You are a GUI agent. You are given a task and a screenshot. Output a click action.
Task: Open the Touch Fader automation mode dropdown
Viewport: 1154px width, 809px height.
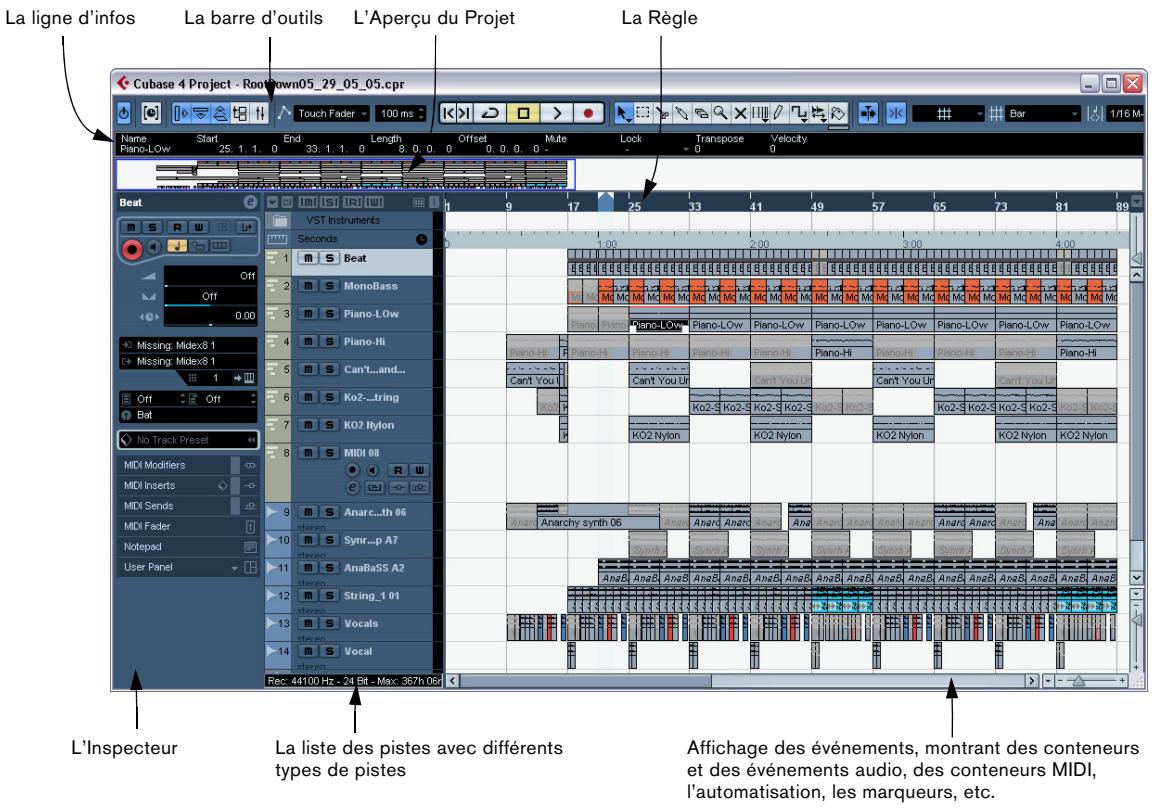[332, 113]
